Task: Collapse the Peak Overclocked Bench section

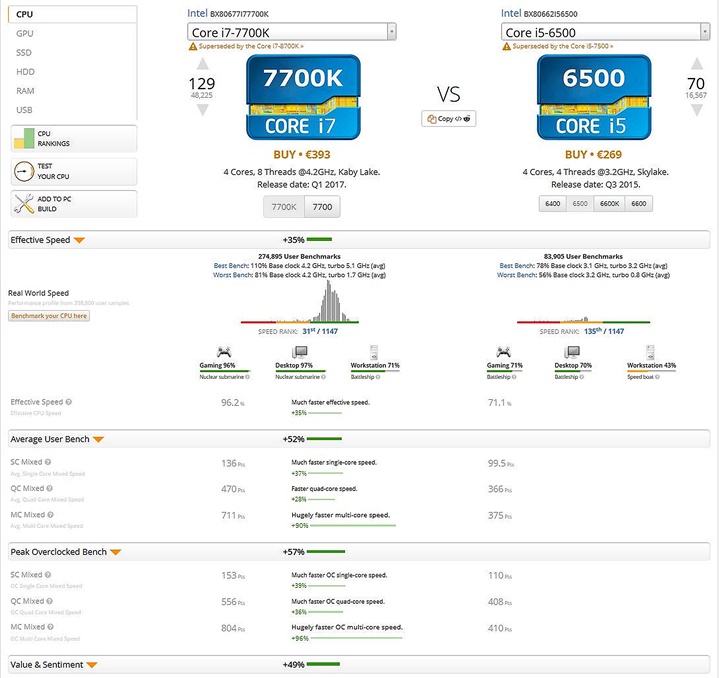Action: pyautogui.click(x=116, y=552)
